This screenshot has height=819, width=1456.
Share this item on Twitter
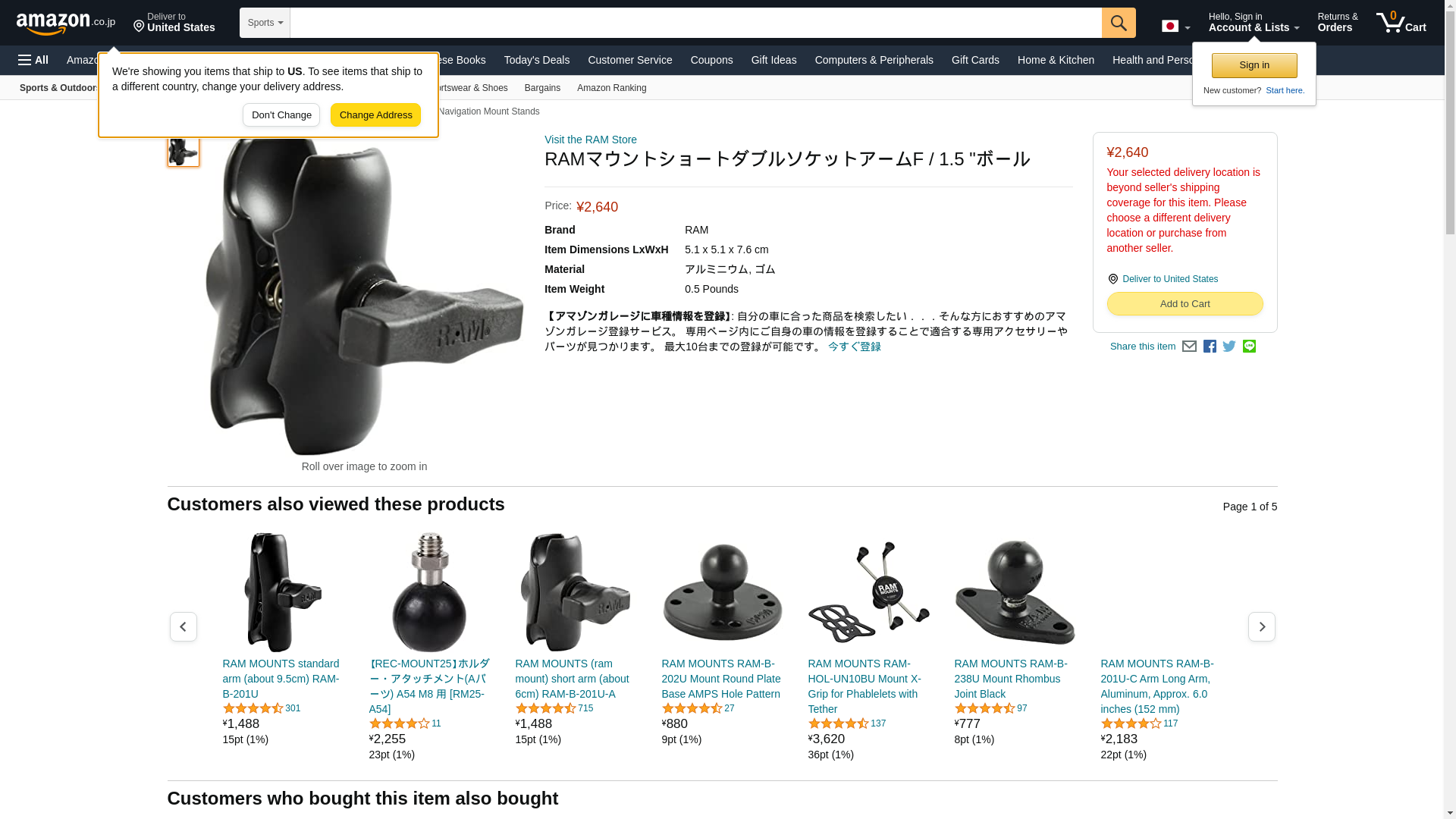[1229, 347]
